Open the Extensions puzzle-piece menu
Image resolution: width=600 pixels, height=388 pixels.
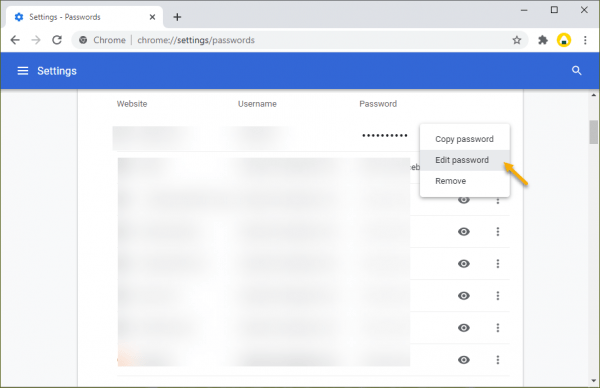coord(543,40)
